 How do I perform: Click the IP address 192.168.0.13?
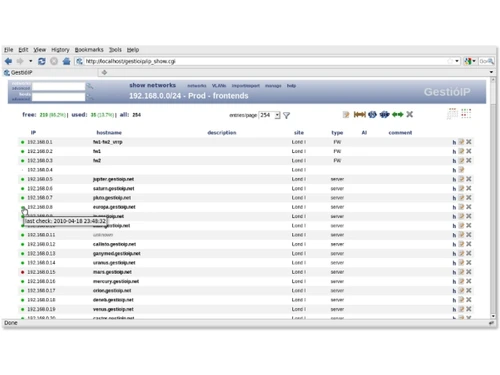pyautogui.click(x=41, y=254)
